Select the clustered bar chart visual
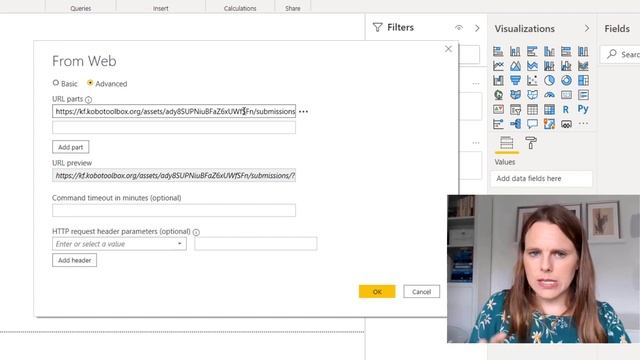 pyautogui.click(x=532, y=51)
